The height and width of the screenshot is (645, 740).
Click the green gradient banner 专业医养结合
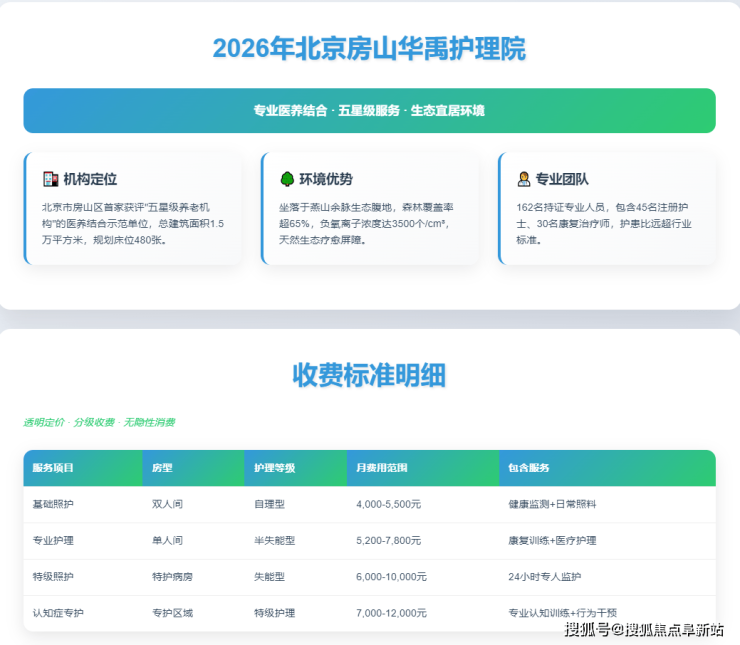[x=369, y=110]
